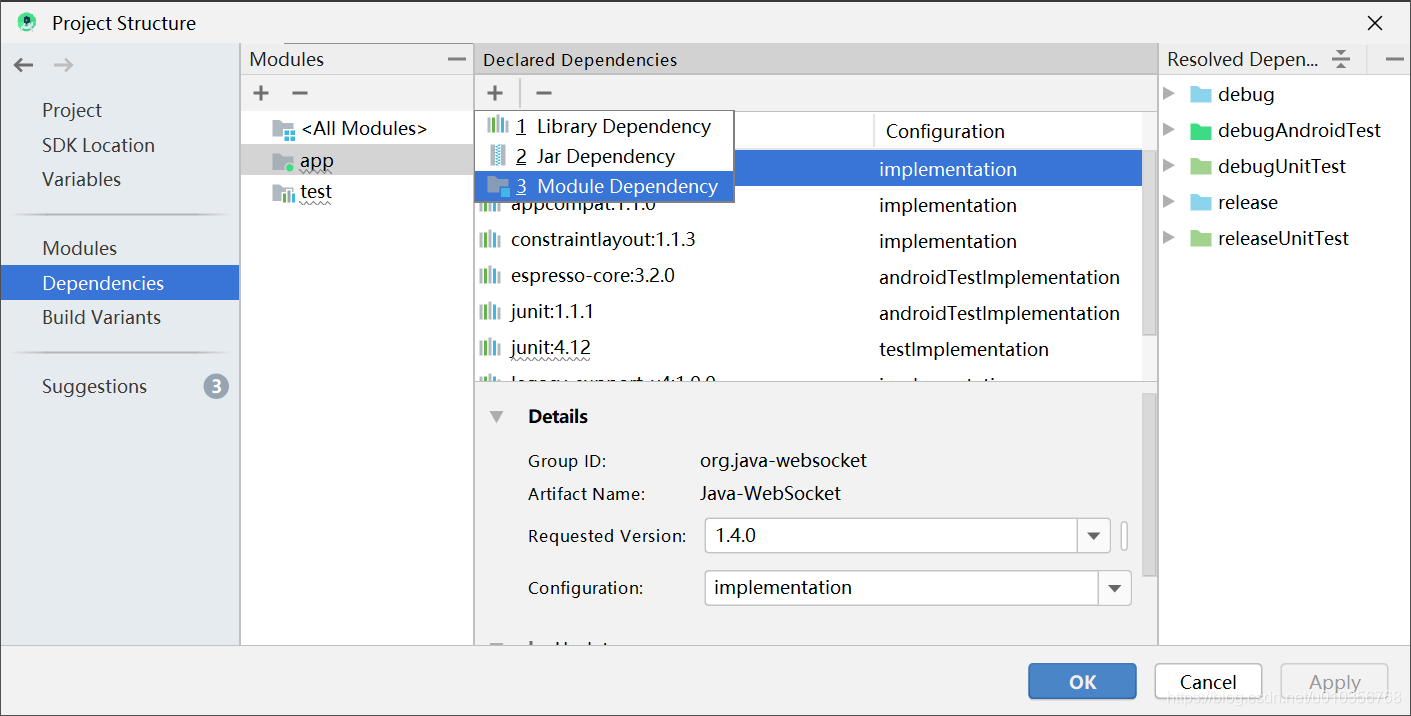Open the Requested Version dropdown

tap(1093, 535)
